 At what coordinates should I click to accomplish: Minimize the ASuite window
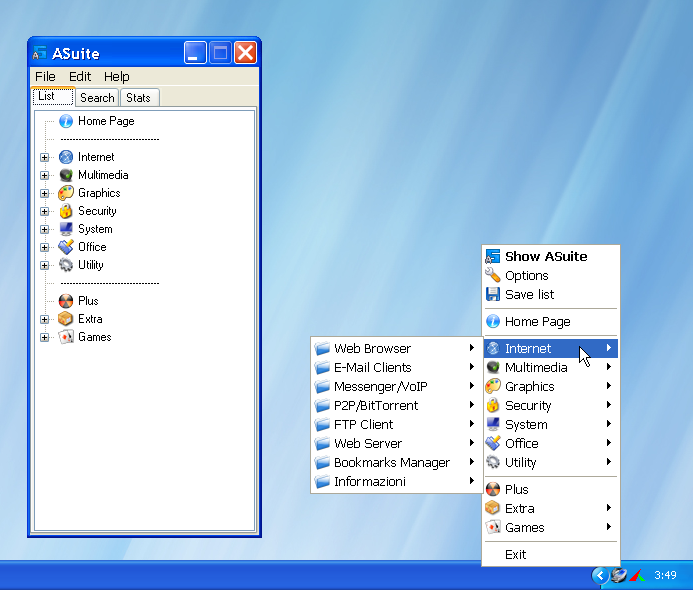coord(195,53)
